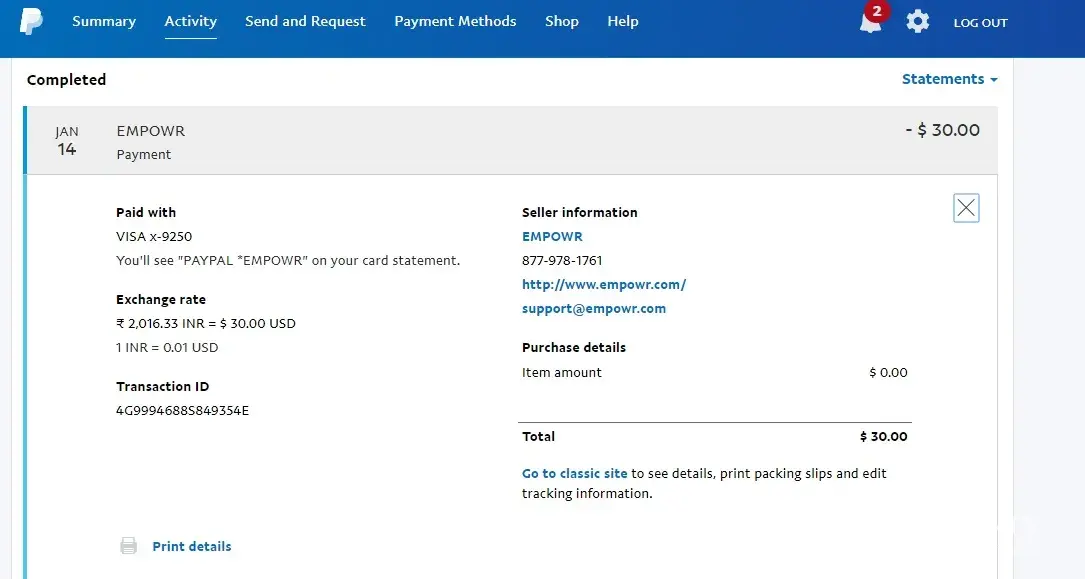Open the Help menu item
The image size is (1085, 579).
pos(623,21)
